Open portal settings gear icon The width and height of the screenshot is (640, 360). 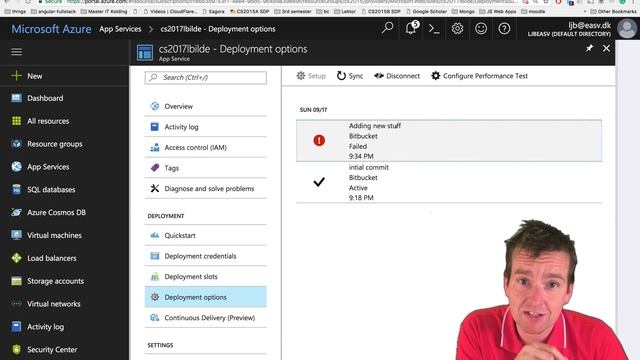click(457, 29)
